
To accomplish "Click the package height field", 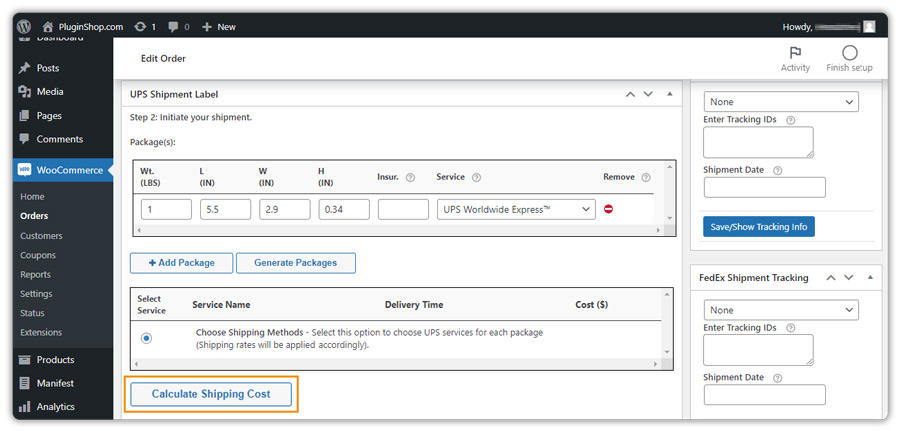I will pyautogui.click(x=344, y=209).
